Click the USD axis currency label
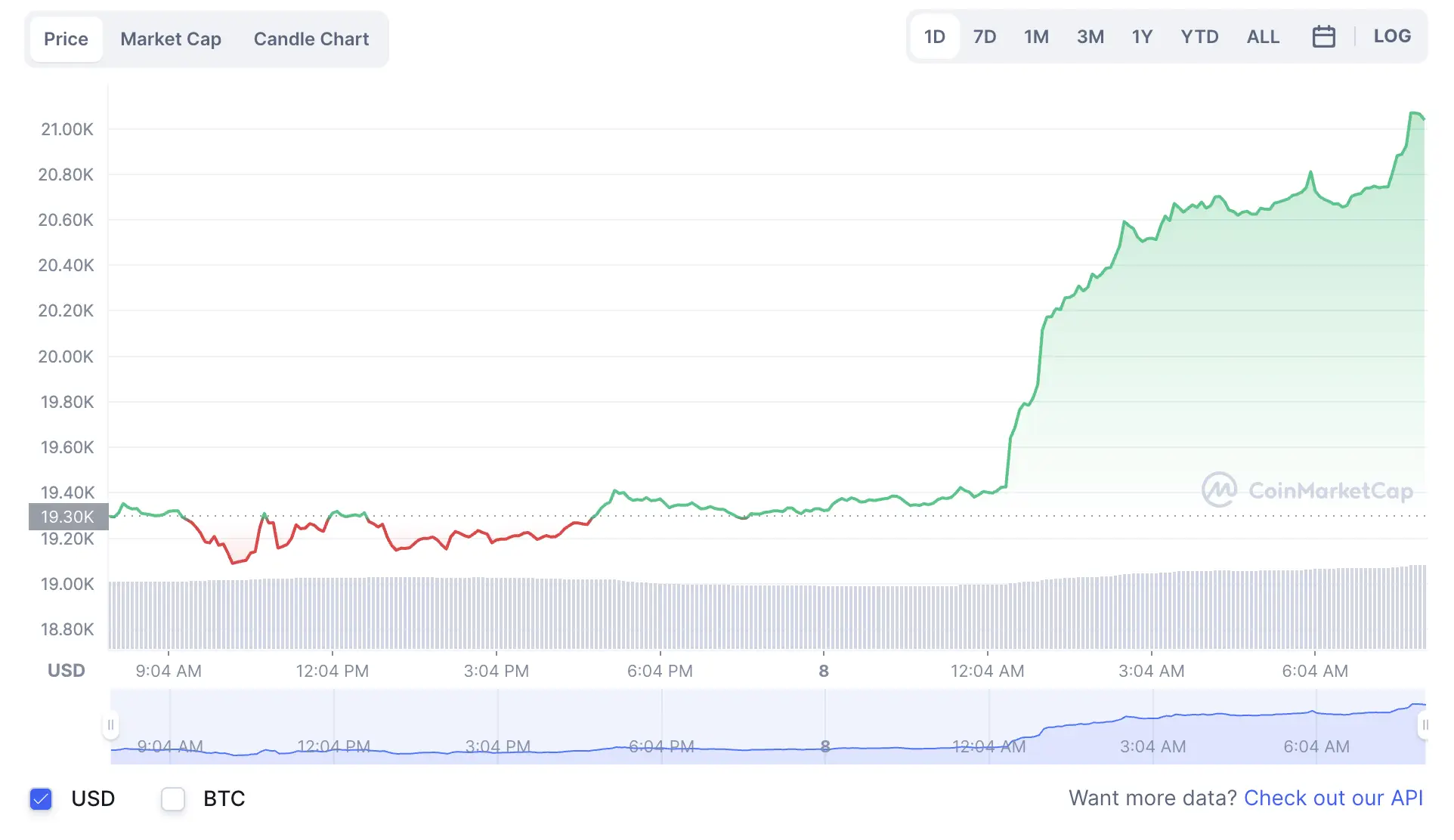 point(66,671)
